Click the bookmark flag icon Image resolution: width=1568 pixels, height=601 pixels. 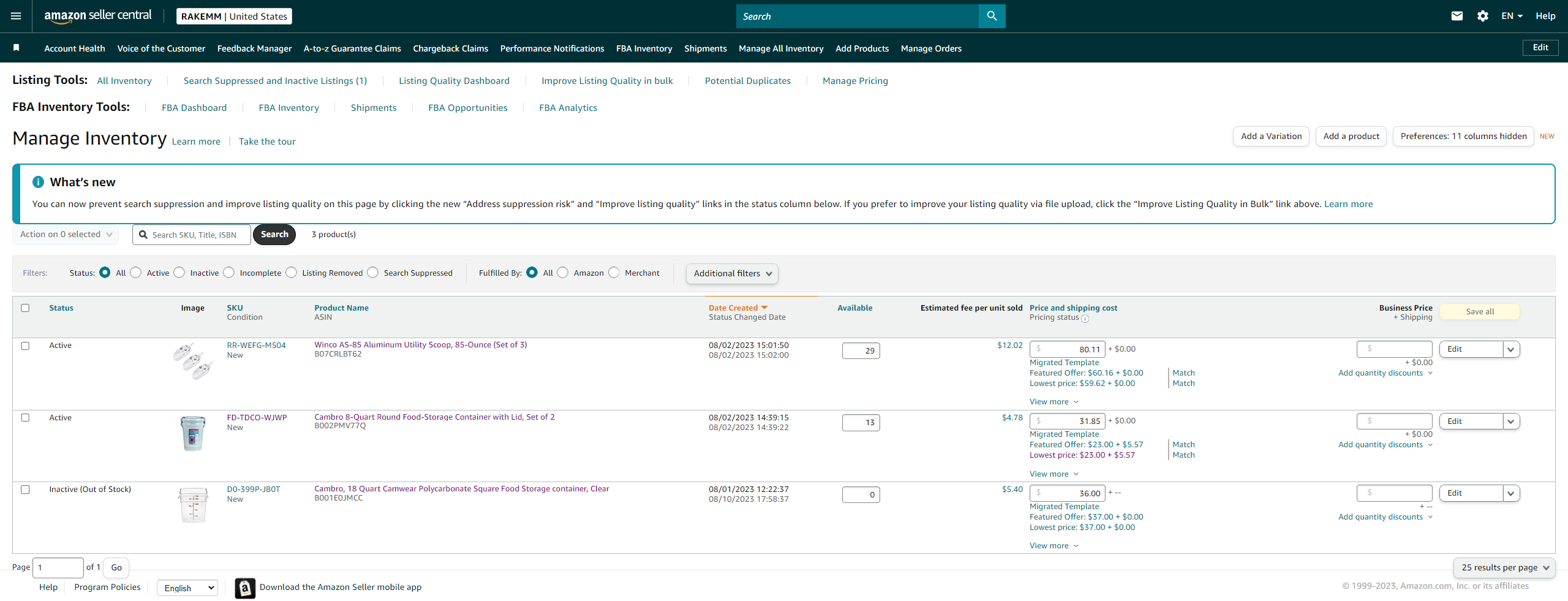(x=17, y=48)
